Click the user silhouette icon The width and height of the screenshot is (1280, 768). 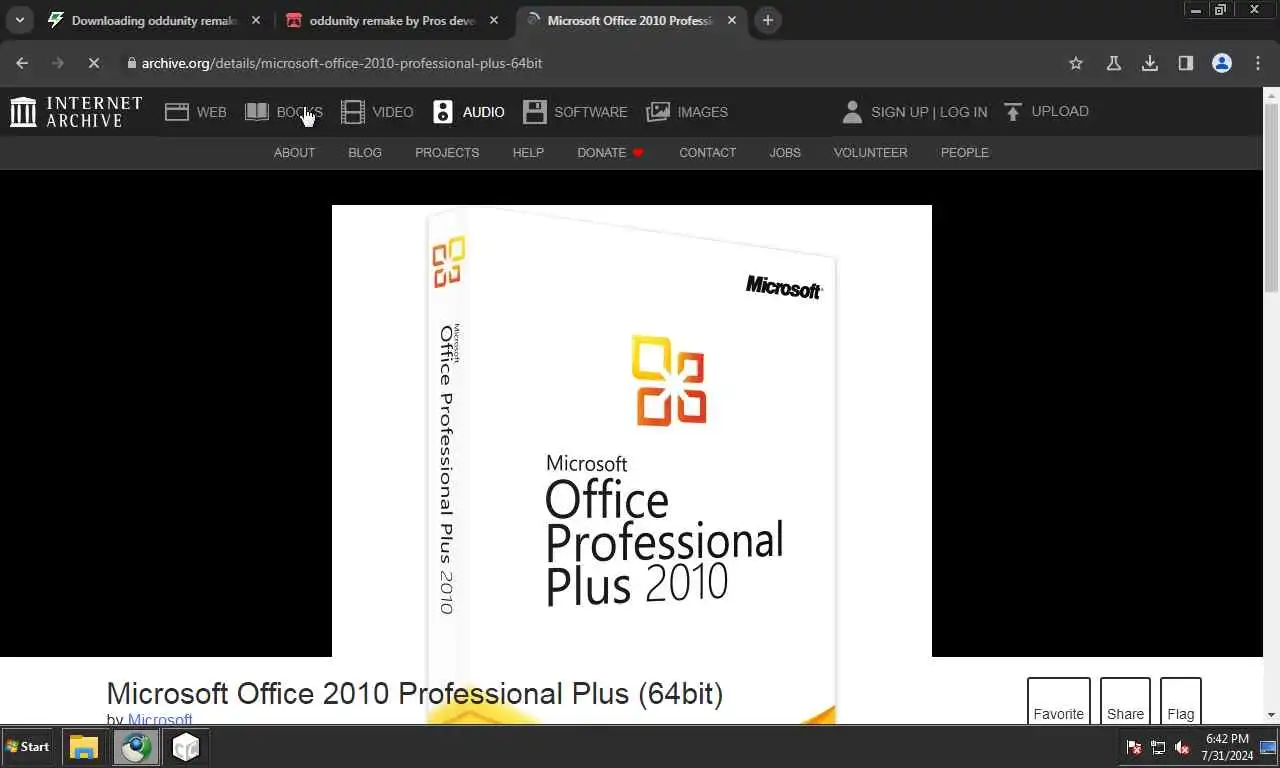(x=852, y=112)
